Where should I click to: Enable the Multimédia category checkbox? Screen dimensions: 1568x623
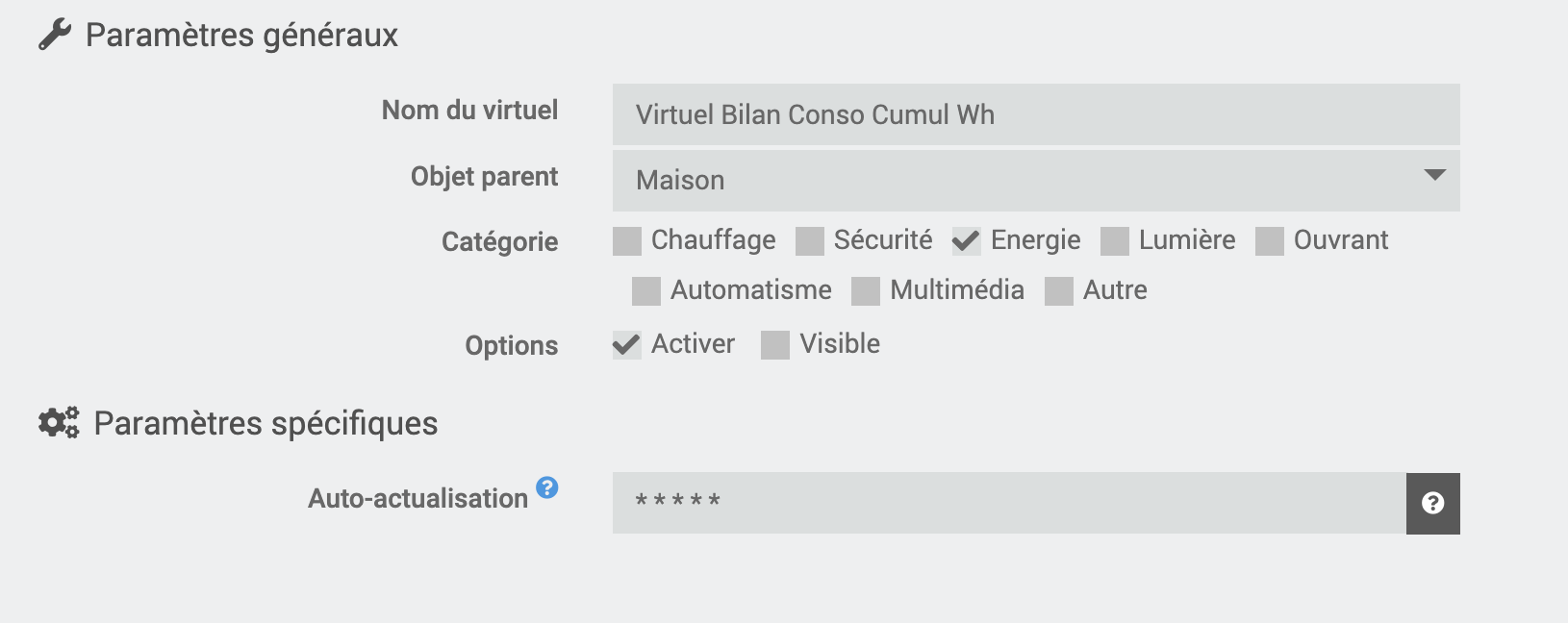tap(866, 291)
